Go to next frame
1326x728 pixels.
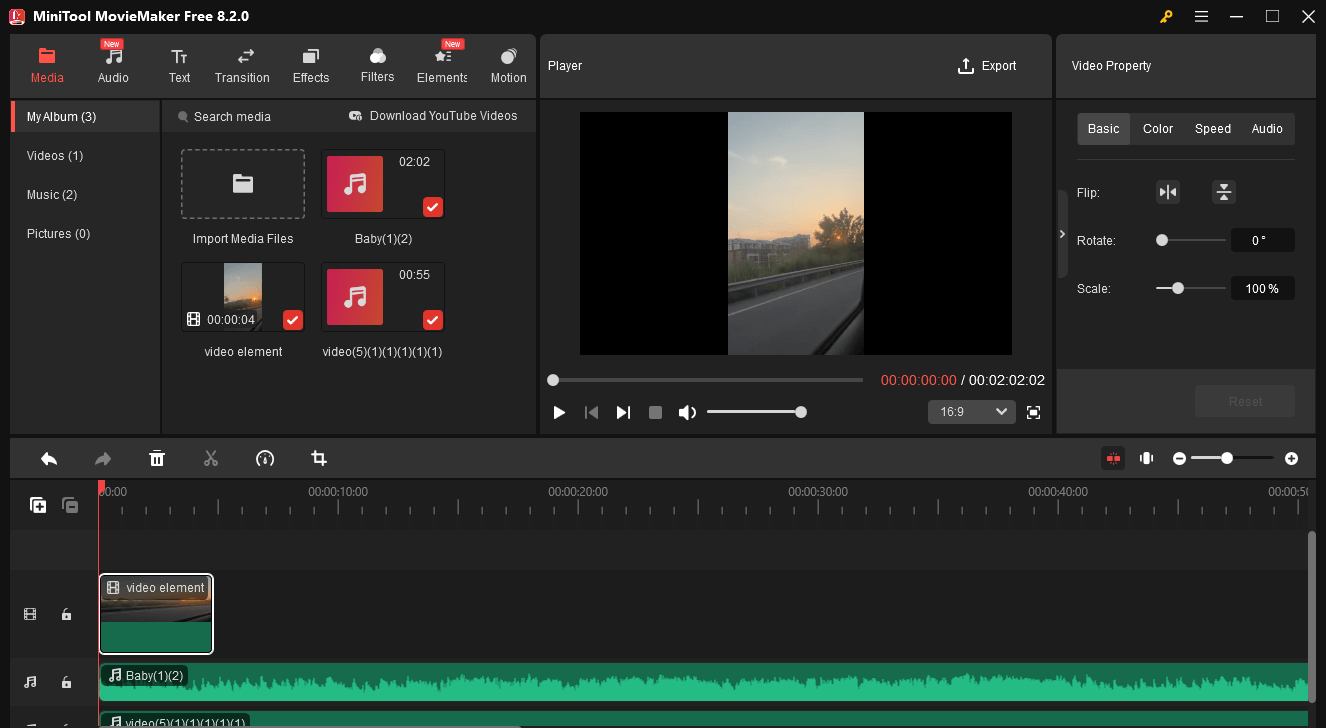[623, 412]
